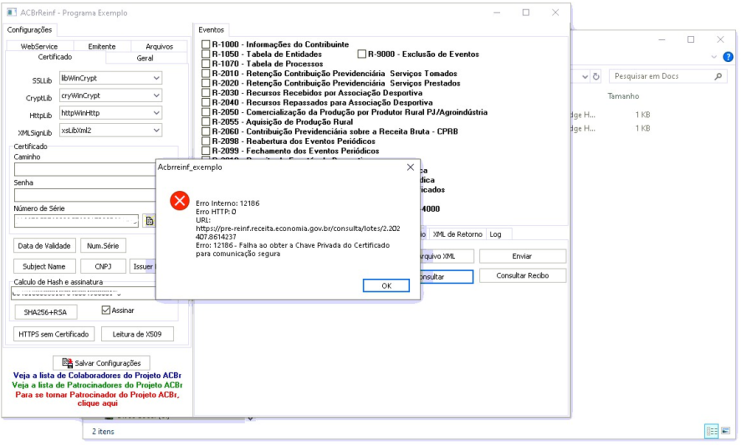Click into the Senha password field
Image resolution: width=750 pixels, height=445 pixels.
[x=85, y=195]
